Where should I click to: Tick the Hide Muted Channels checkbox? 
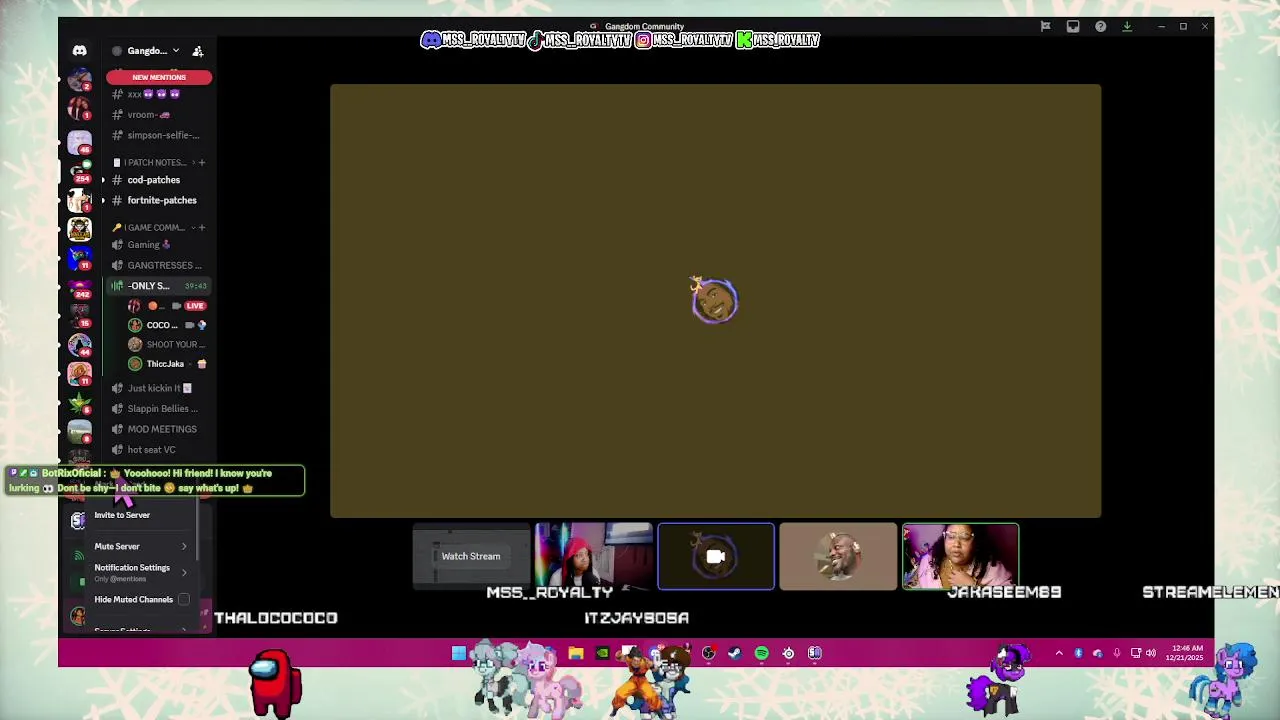[x=184, y=599]
